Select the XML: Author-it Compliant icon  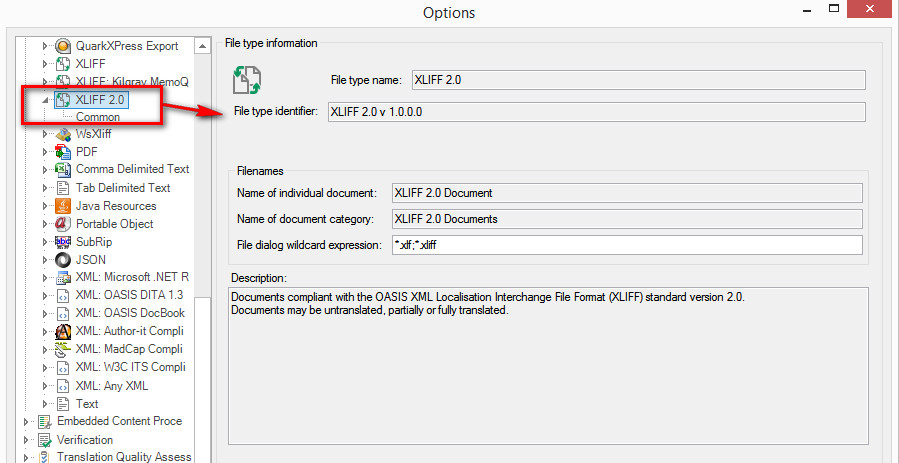[x=62, y=331]
